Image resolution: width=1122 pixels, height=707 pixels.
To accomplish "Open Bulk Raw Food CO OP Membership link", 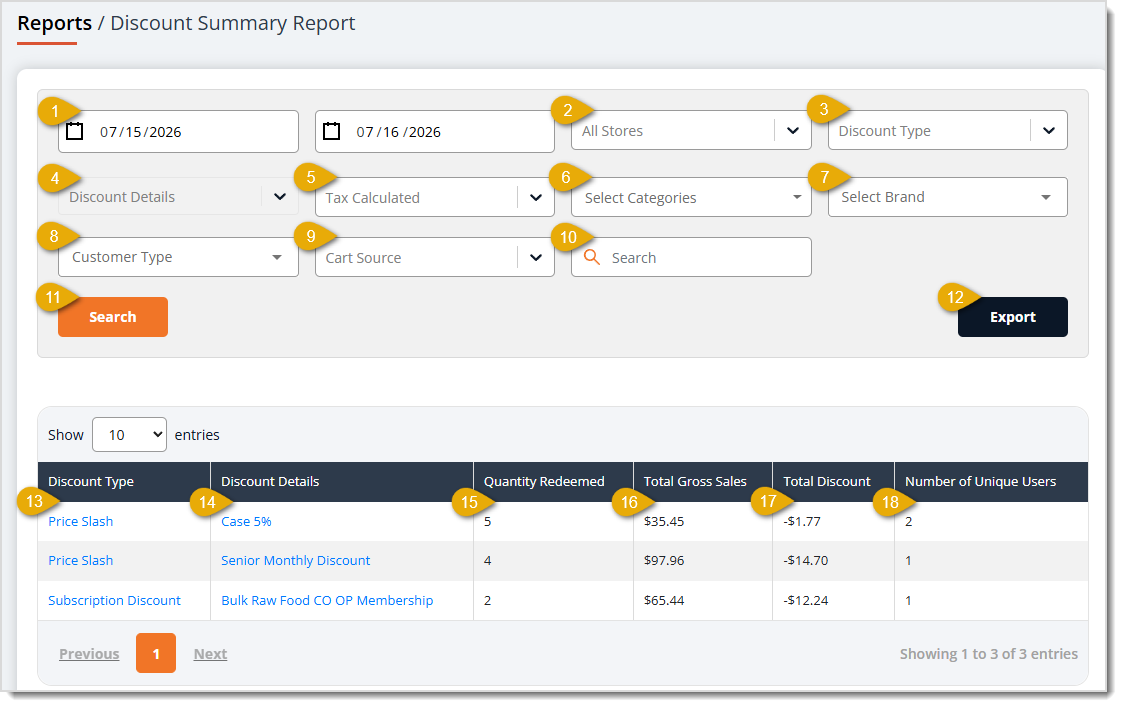I will click(x=327, y=600).
